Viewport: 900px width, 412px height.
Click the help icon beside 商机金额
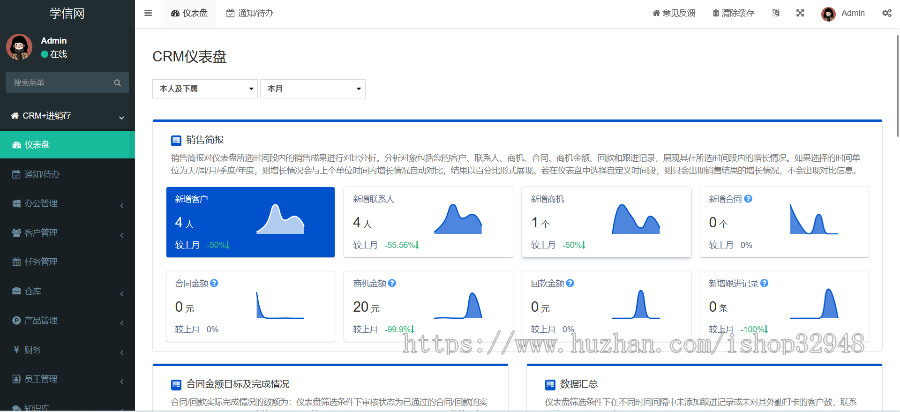pos(392,283)
